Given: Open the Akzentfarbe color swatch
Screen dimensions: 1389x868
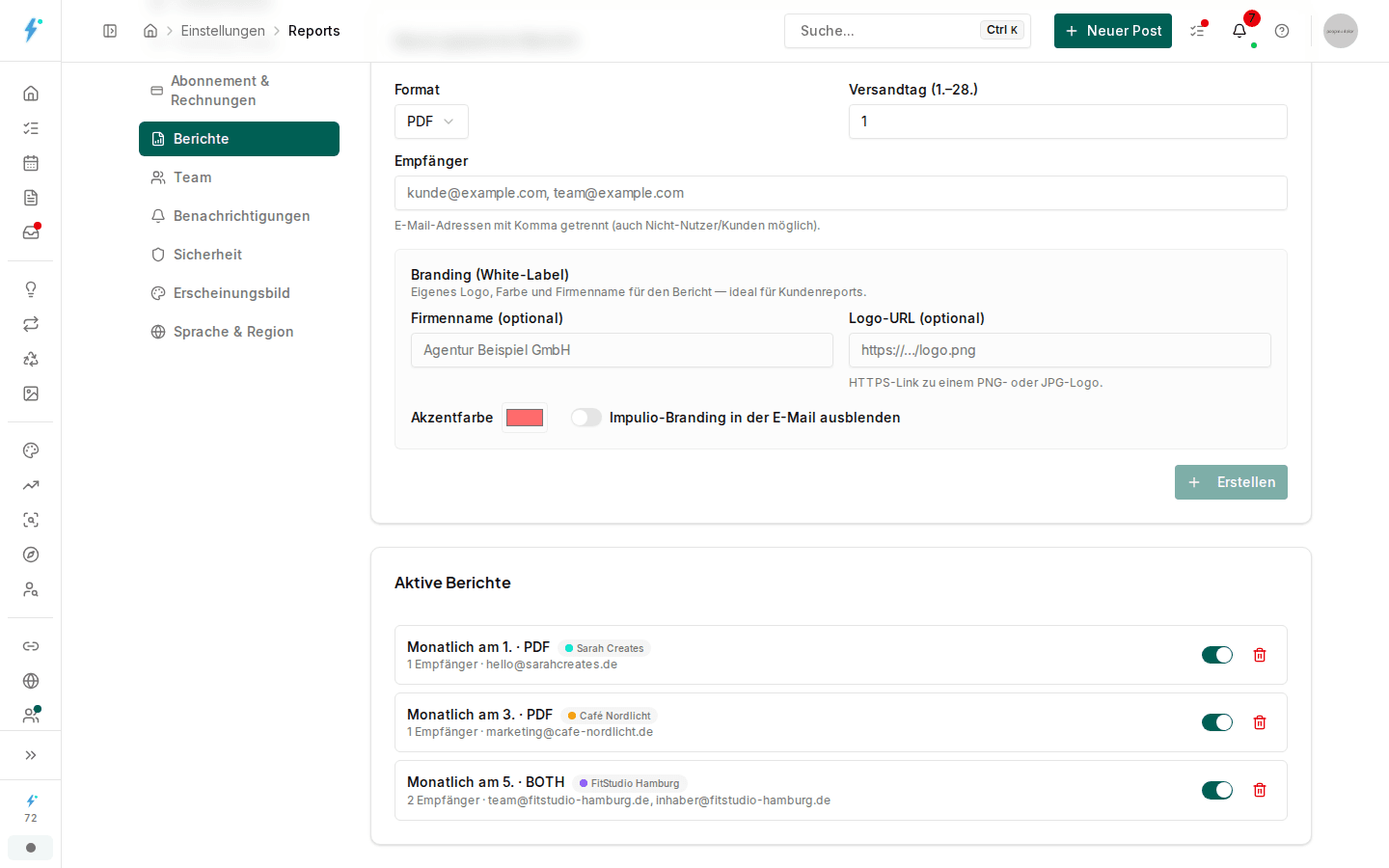Looking at the screenshot, I should [525, 418].
